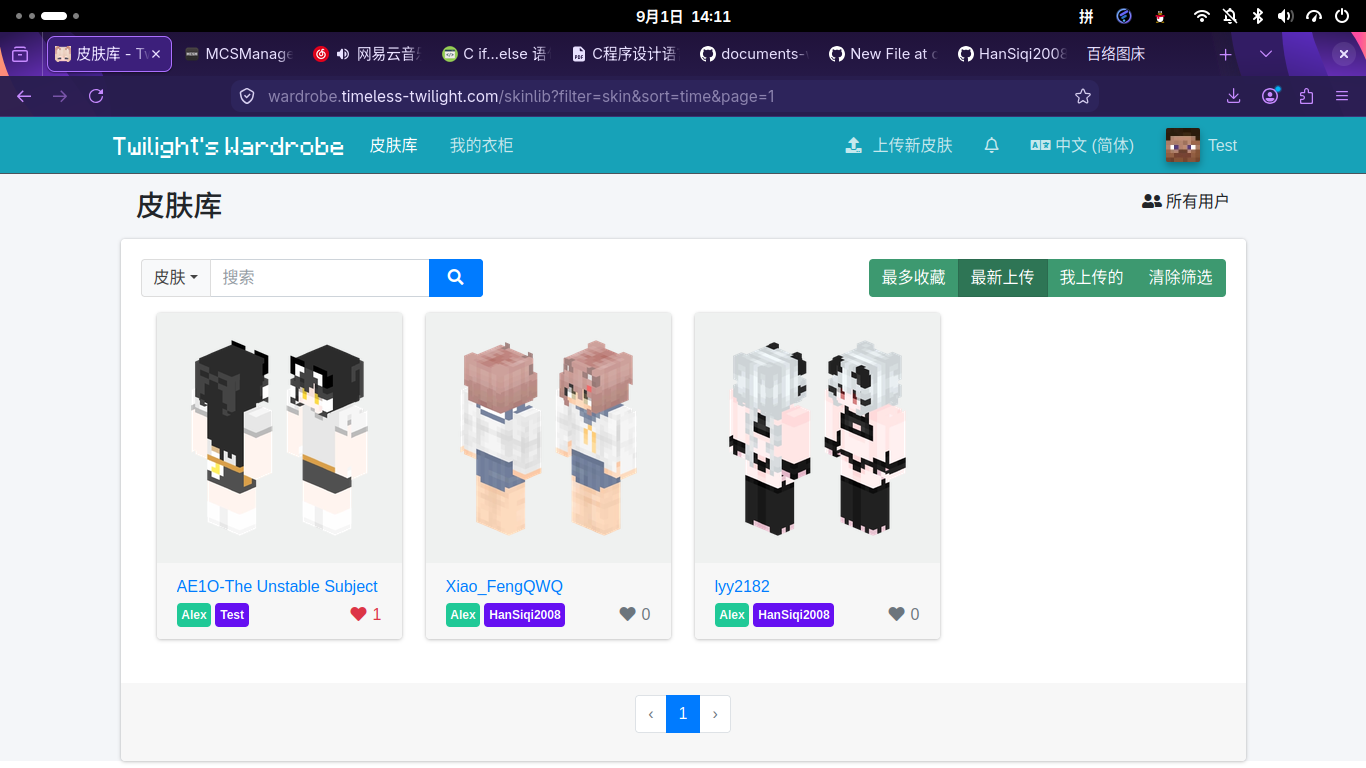The image size is (1366, 768).
Task: Click site security shield icon in address bar
Action: pos(247,97)
